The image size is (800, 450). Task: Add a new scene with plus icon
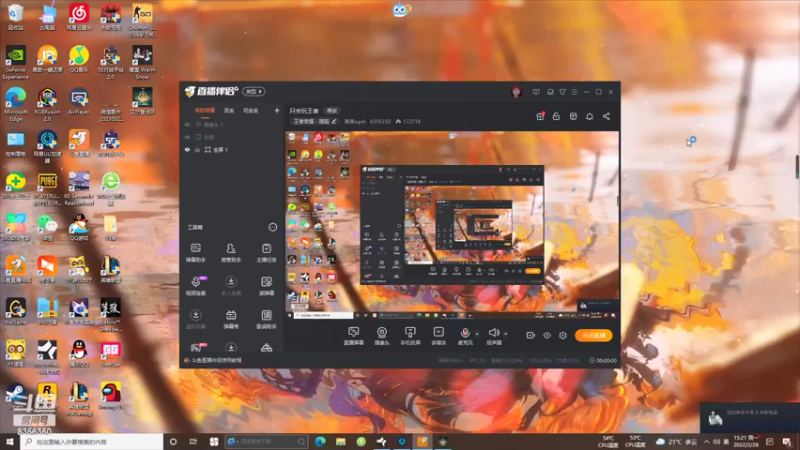(x=277, y=110)
